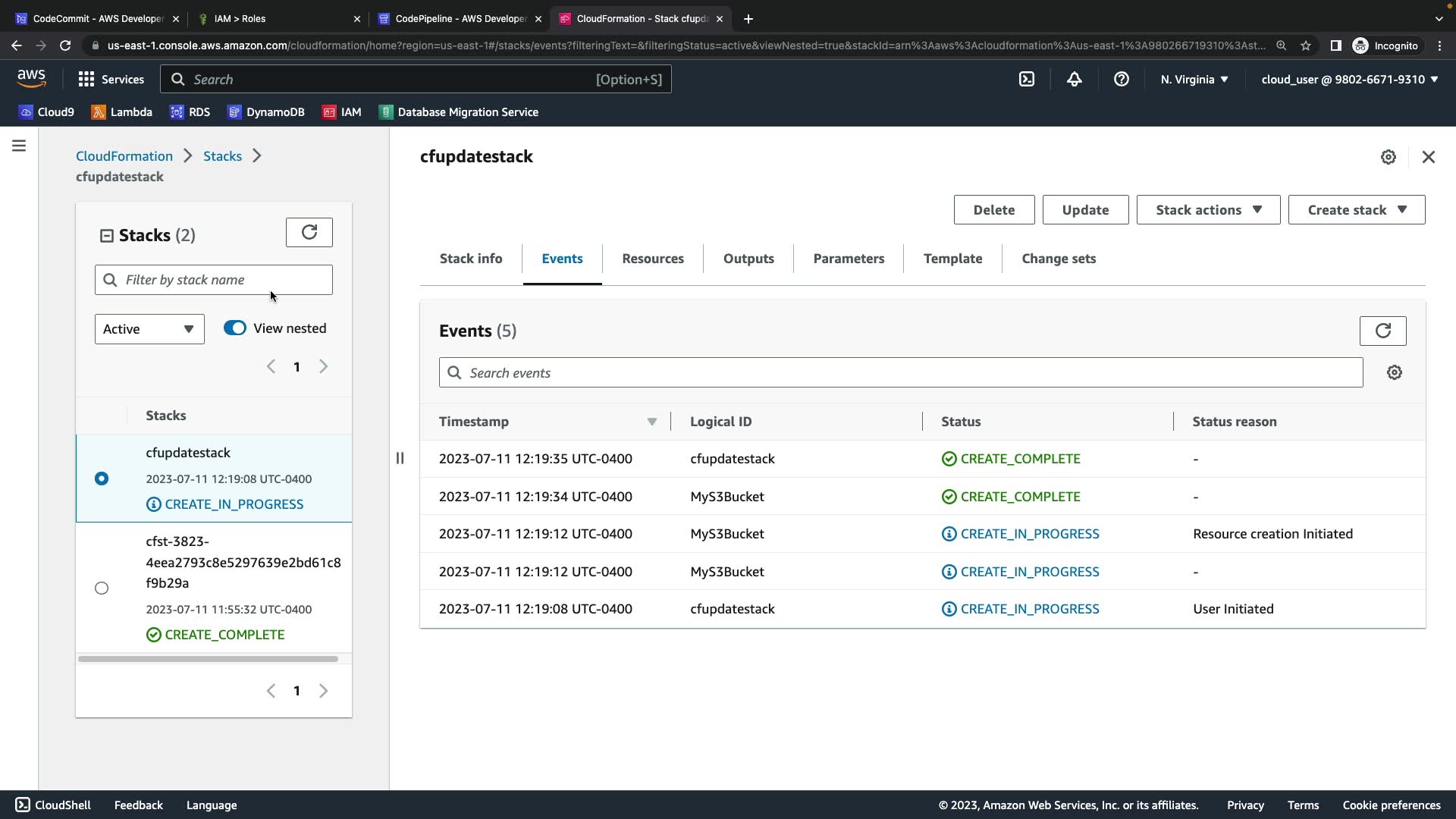Open CloudShell from top navigation icon
Screen dimensions: 1456x819
pyautogui.click(x=1027, y=79)
